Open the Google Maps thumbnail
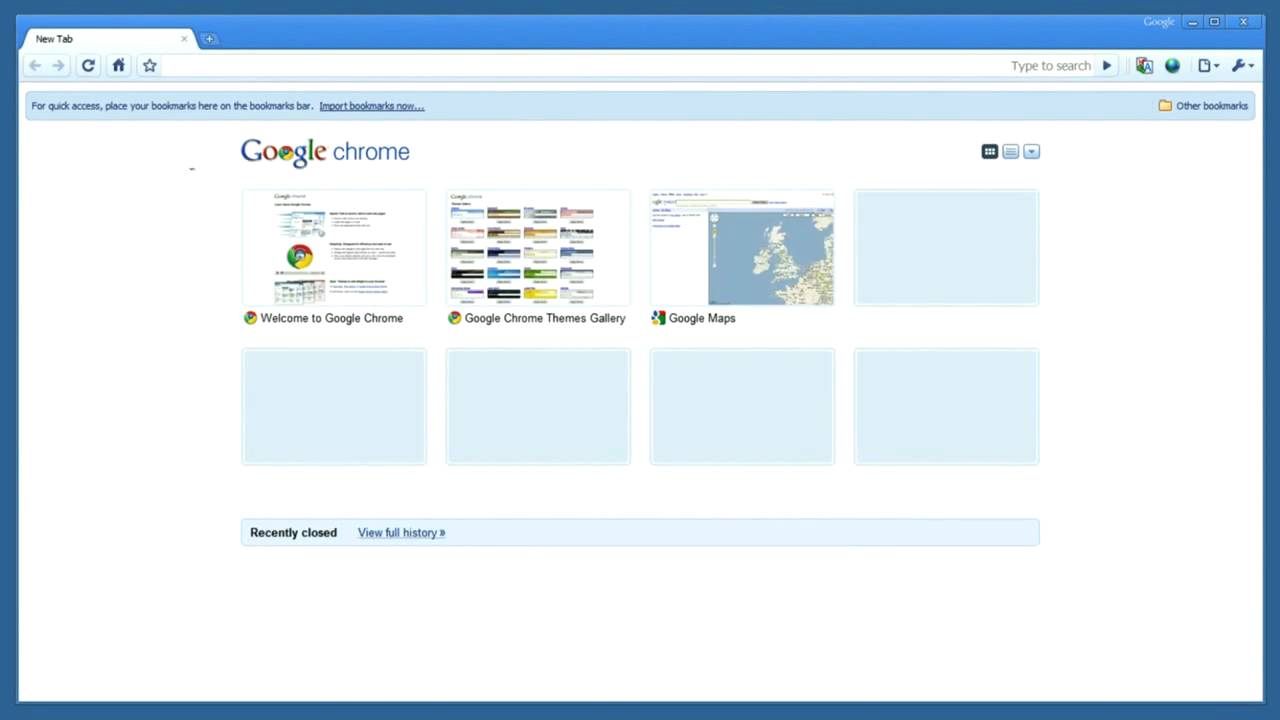Viewport: 1280px width, 720px height. coord(742,247)
